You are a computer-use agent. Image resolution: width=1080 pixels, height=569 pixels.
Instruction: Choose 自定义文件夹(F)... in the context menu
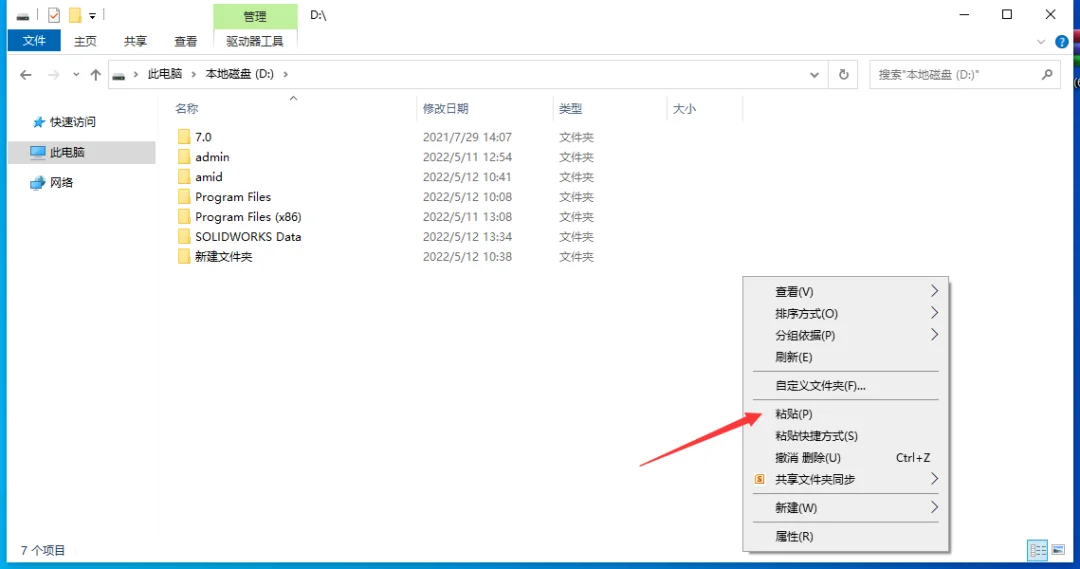(846, 386)
